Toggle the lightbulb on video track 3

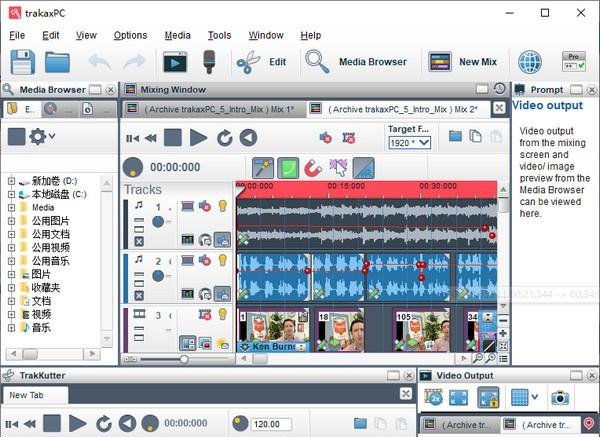pos(223,317)
